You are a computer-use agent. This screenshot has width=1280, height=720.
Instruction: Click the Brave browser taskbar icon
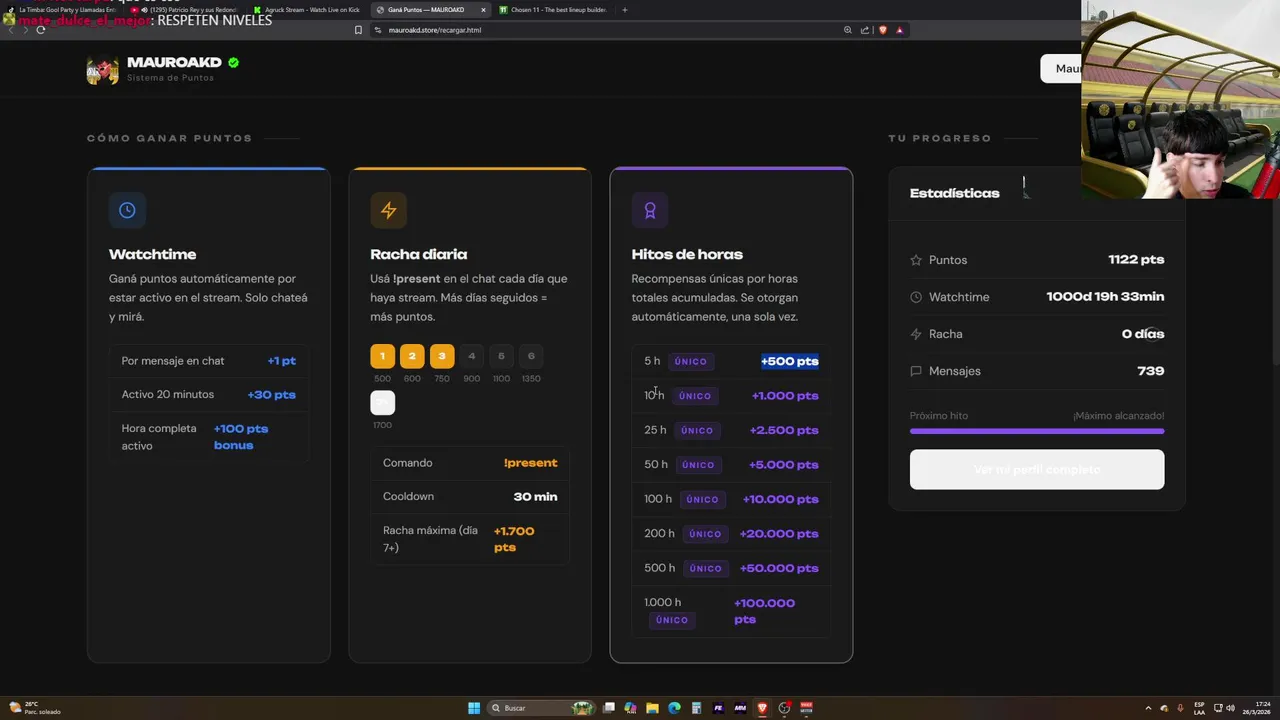(762, 708)
